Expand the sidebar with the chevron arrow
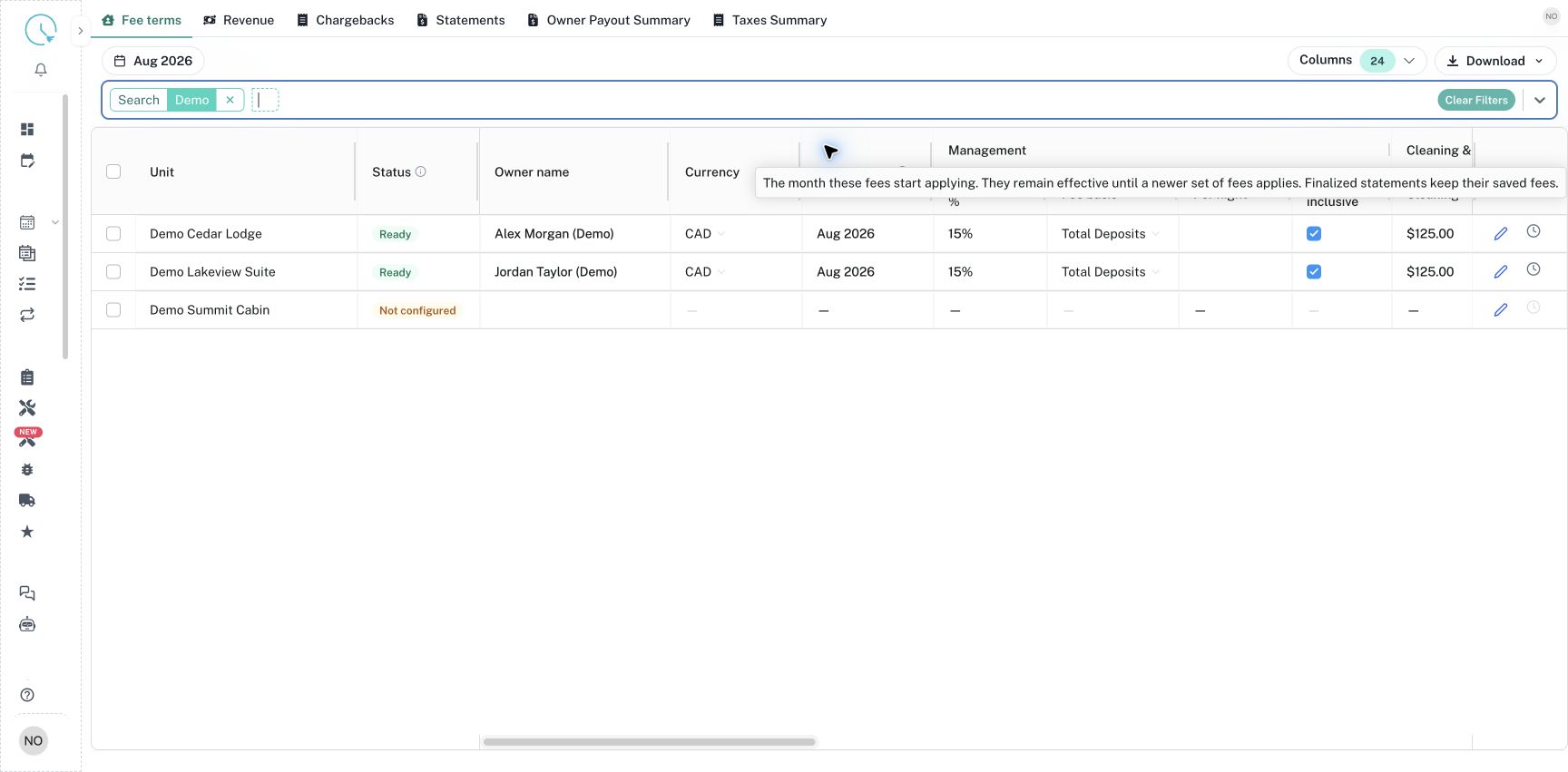Image resolution: width=1568 pixels, height=772 pixels. (x=80, y=30)
